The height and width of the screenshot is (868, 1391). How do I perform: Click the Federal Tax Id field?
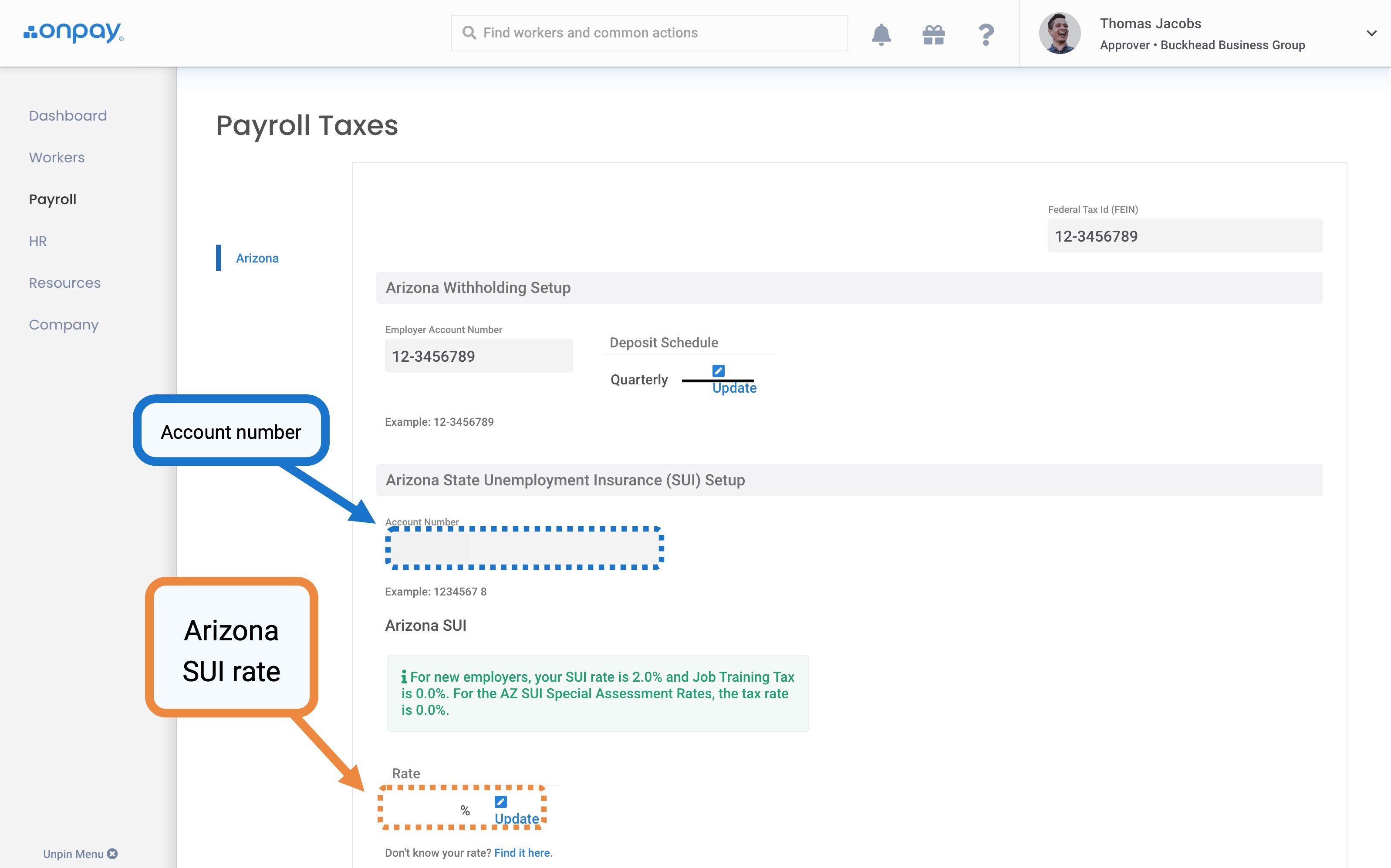point(1184,236)
